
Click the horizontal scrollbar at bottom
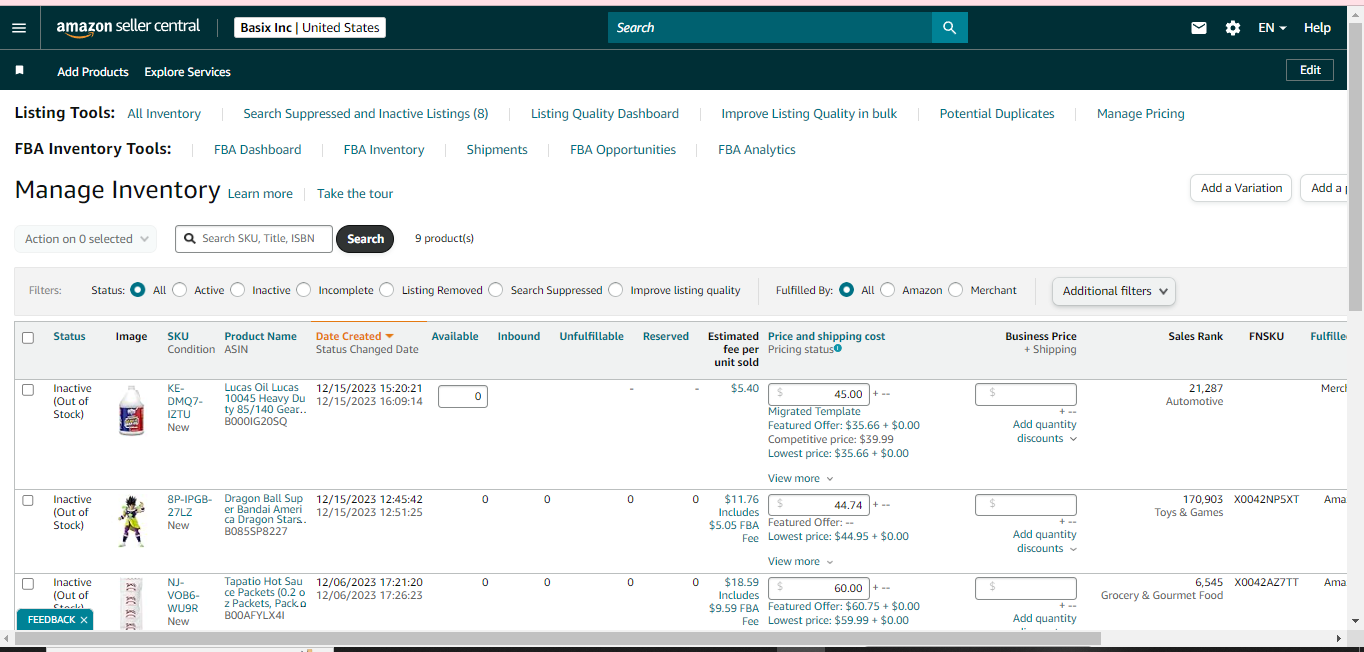pyautogui.click(x=556, y=638)
